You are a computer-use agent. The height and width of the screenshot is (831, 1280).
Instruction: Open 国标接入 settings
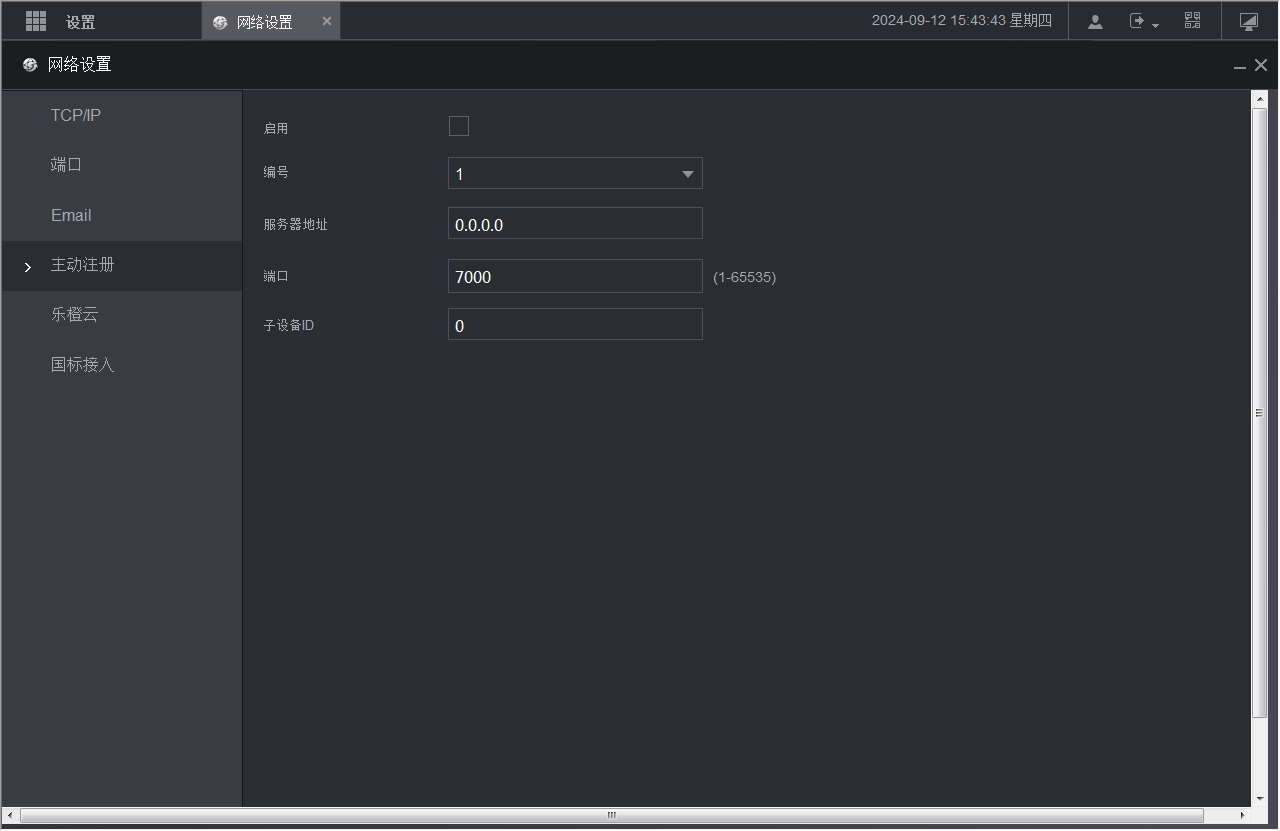[x=83, y=365]
